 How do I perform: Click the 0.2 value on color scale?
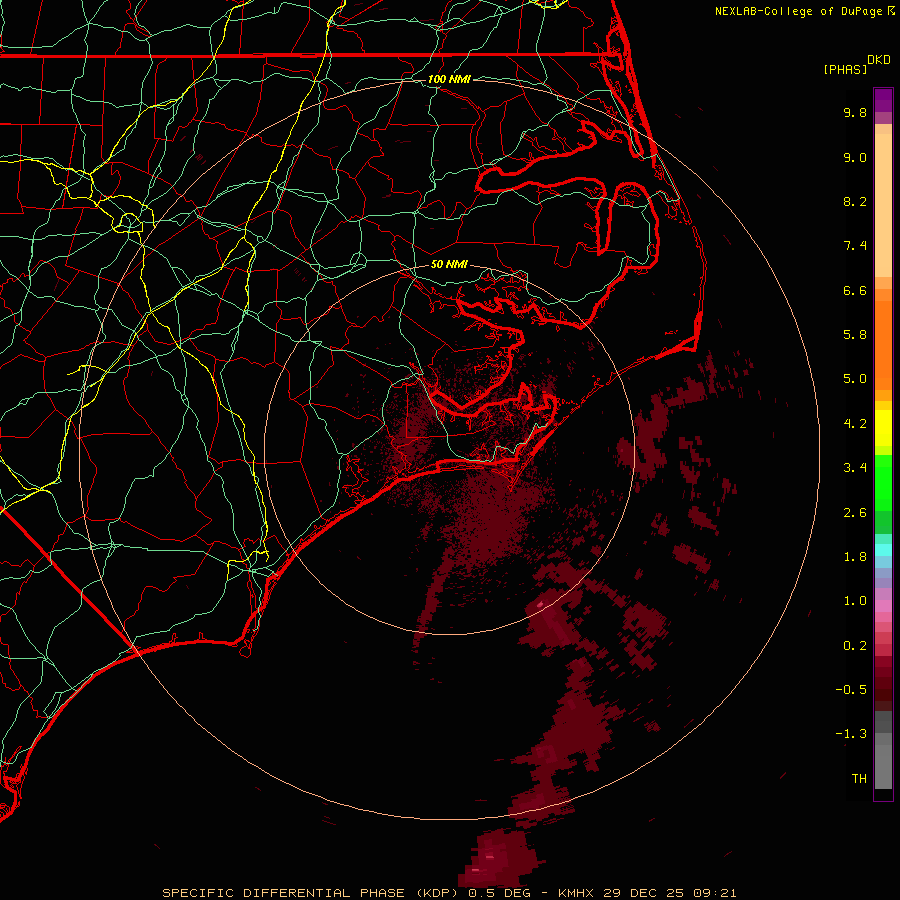tap(855, 646)
